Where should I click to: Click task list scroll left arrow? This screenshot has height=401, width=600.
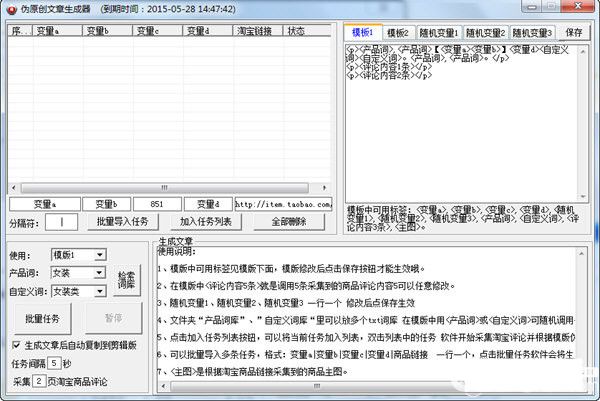tap(14, 188)
